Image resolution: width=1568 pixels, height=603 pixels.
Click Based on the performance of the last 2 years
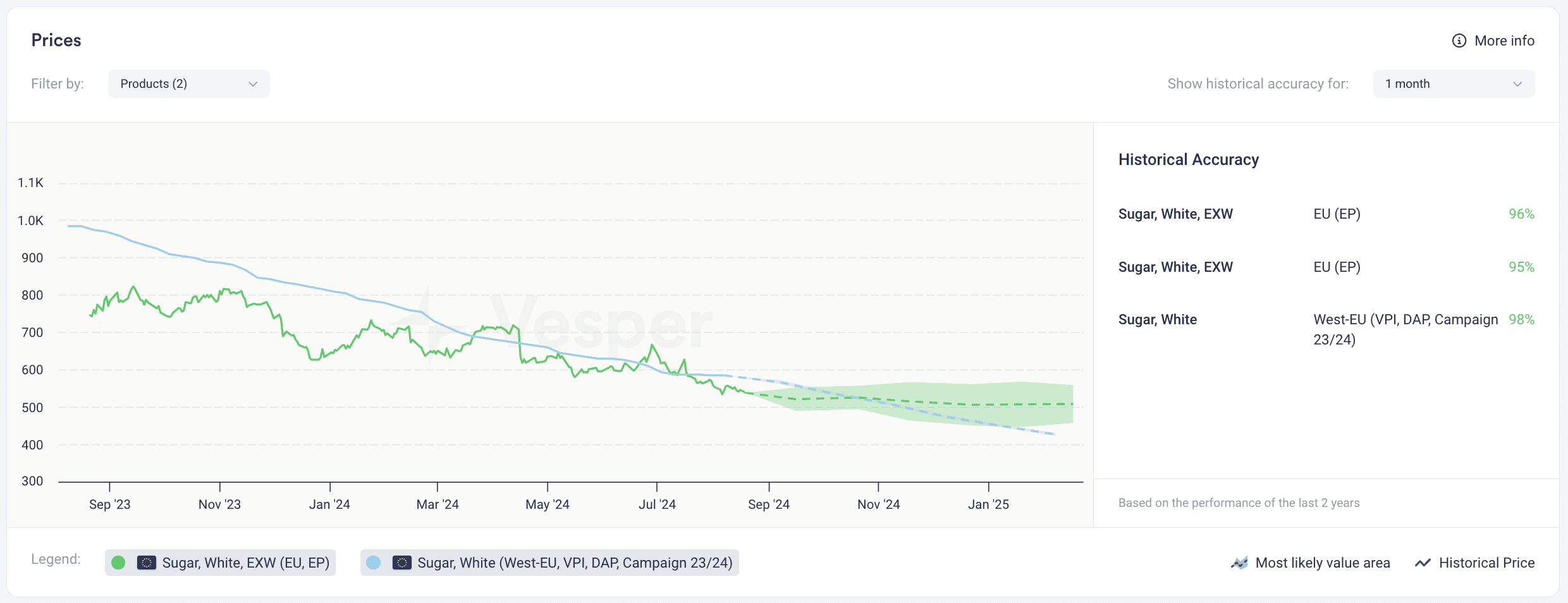[x=1239, y=502]
